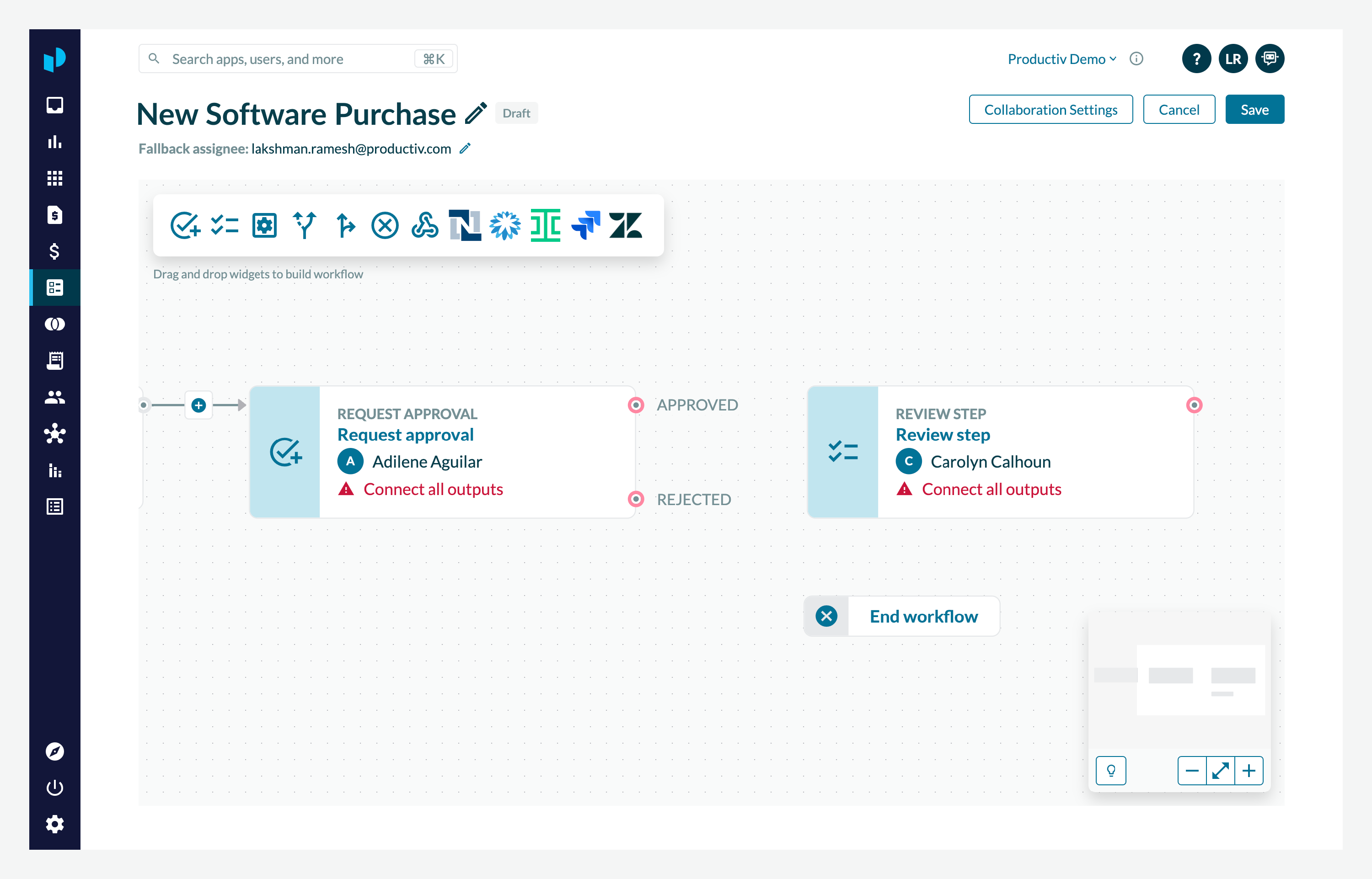Save the workflow
Image resolution: width=1372 pixels, height=879 pixels.
(1254, 110)
